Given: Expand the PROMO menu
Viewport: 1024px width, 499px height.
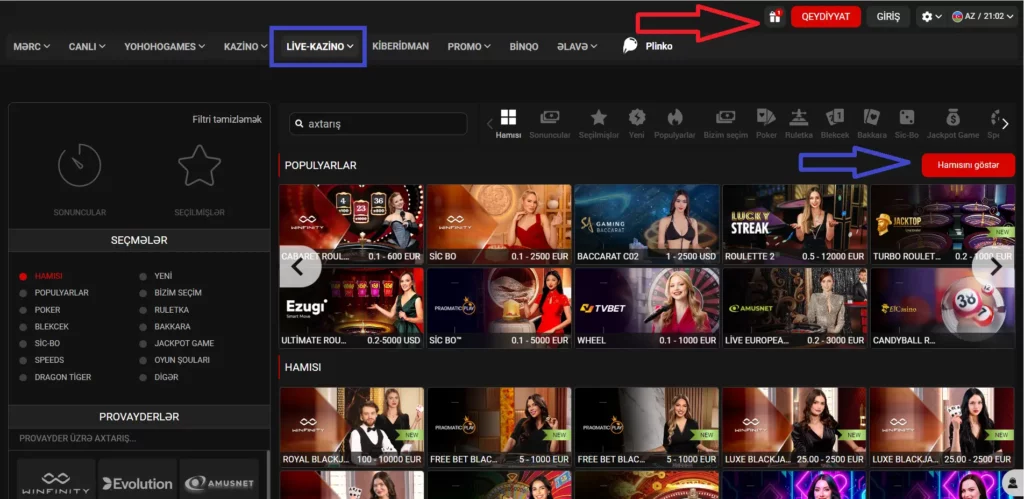Looking at the screenshot, I should pos(469,46).
